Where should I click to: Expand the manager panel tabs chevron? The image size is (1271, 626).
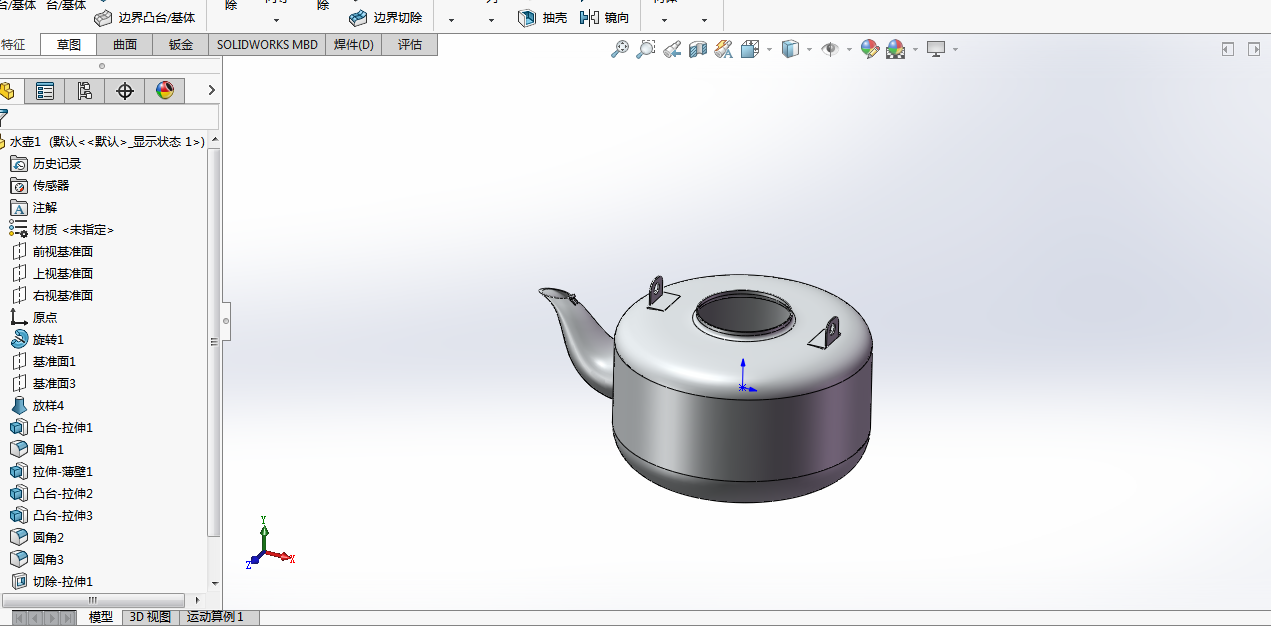click(211, 91)
